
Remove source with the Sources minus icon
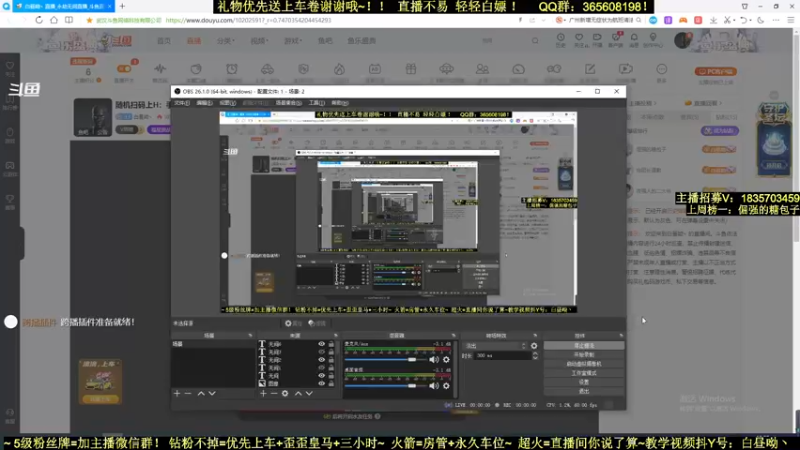tap(274, 393)
